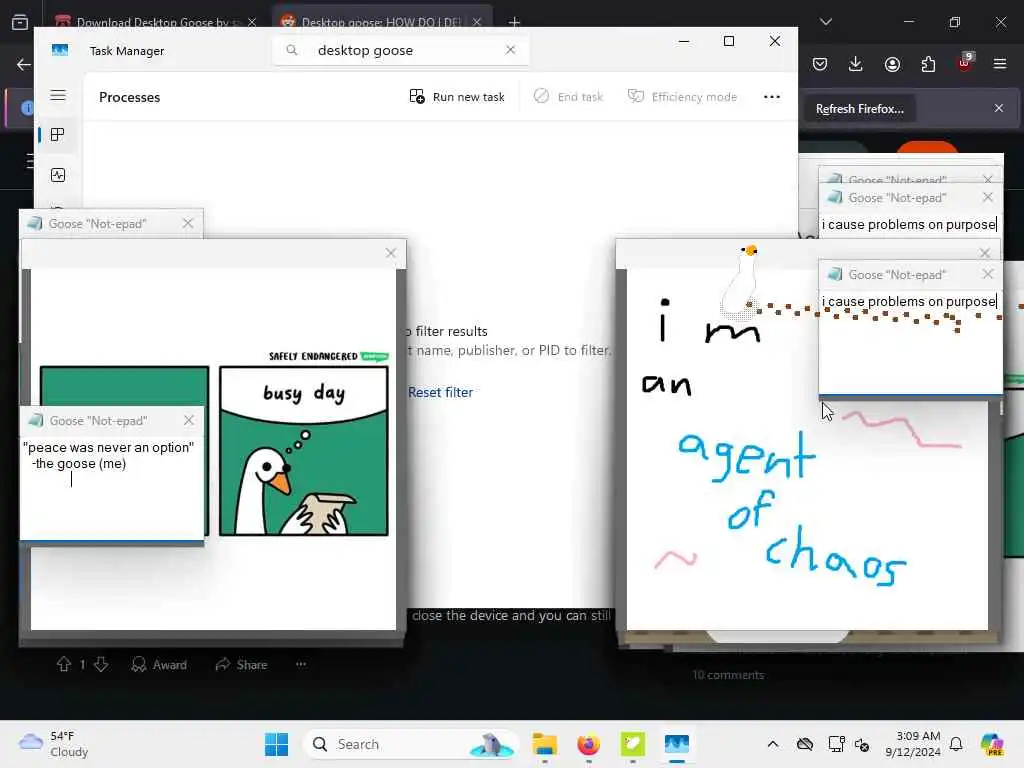The image size is (1024, 768).
Task: Open weather widget showing 54°F Cloudy
Action: click(54, 744)
